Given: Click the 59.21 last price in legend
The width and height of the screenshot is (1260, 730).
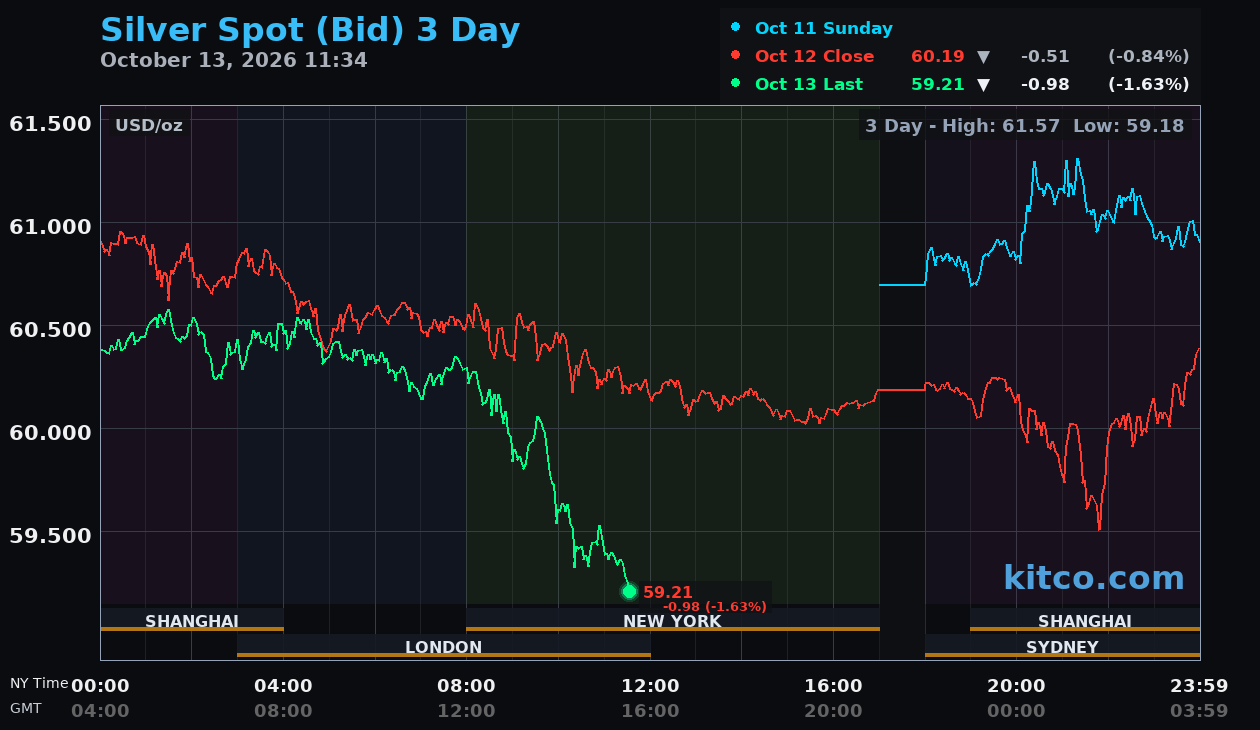Looking at the screenshot, I should (x=938, y=84).
